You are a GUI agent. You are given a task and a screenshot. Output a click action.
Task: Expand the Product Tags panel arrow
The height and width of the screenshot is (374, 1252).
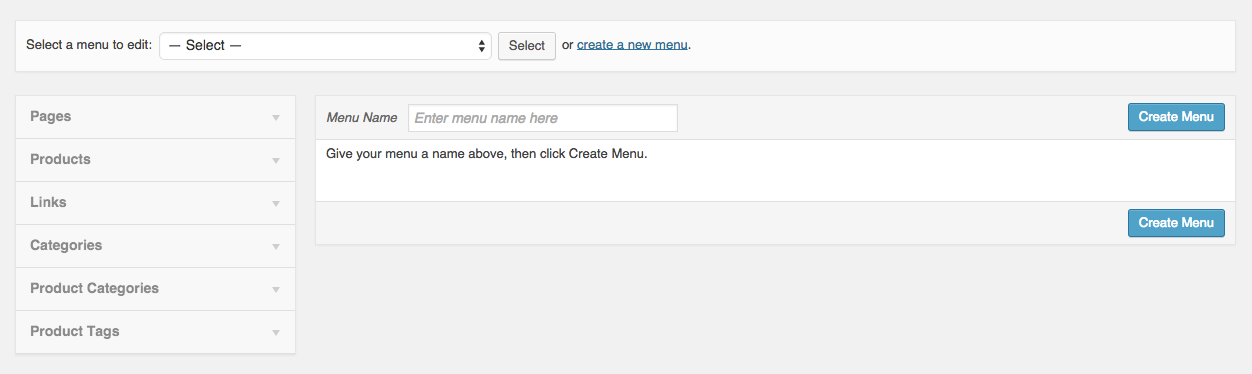coord(276,333)
